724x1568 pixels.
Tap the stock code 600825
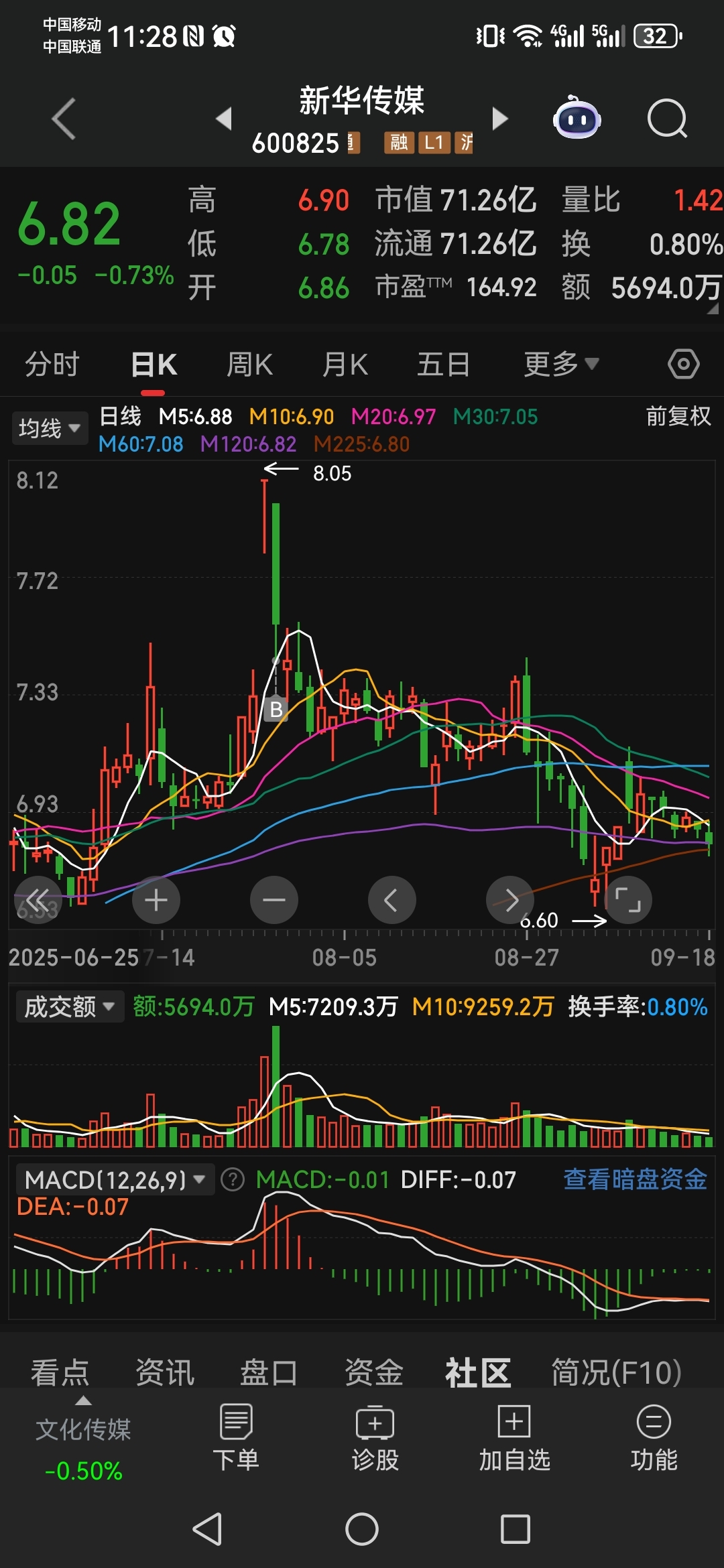[x=296, y=143]
